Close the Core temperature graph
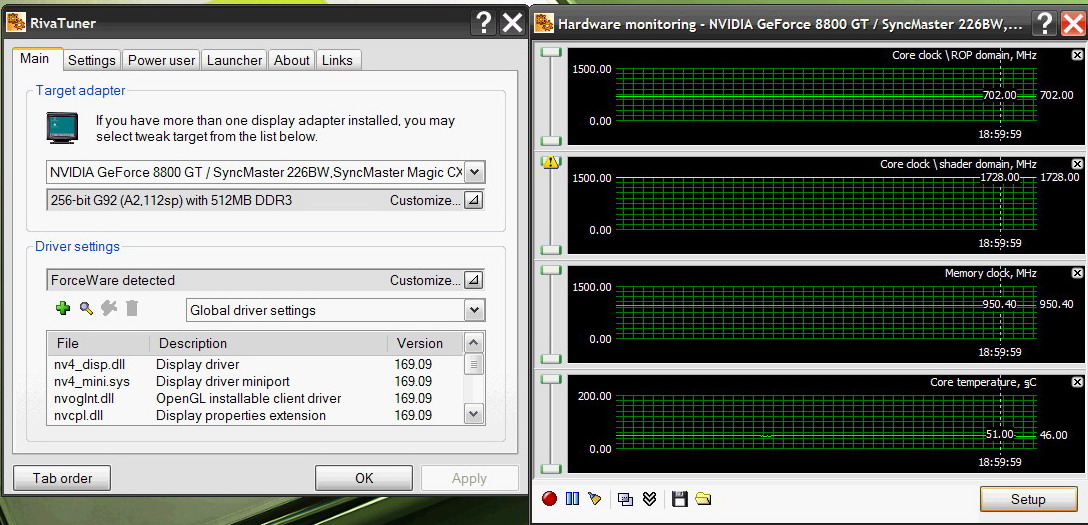Screen dimensions: 1088x525 tap(1077, 382)
